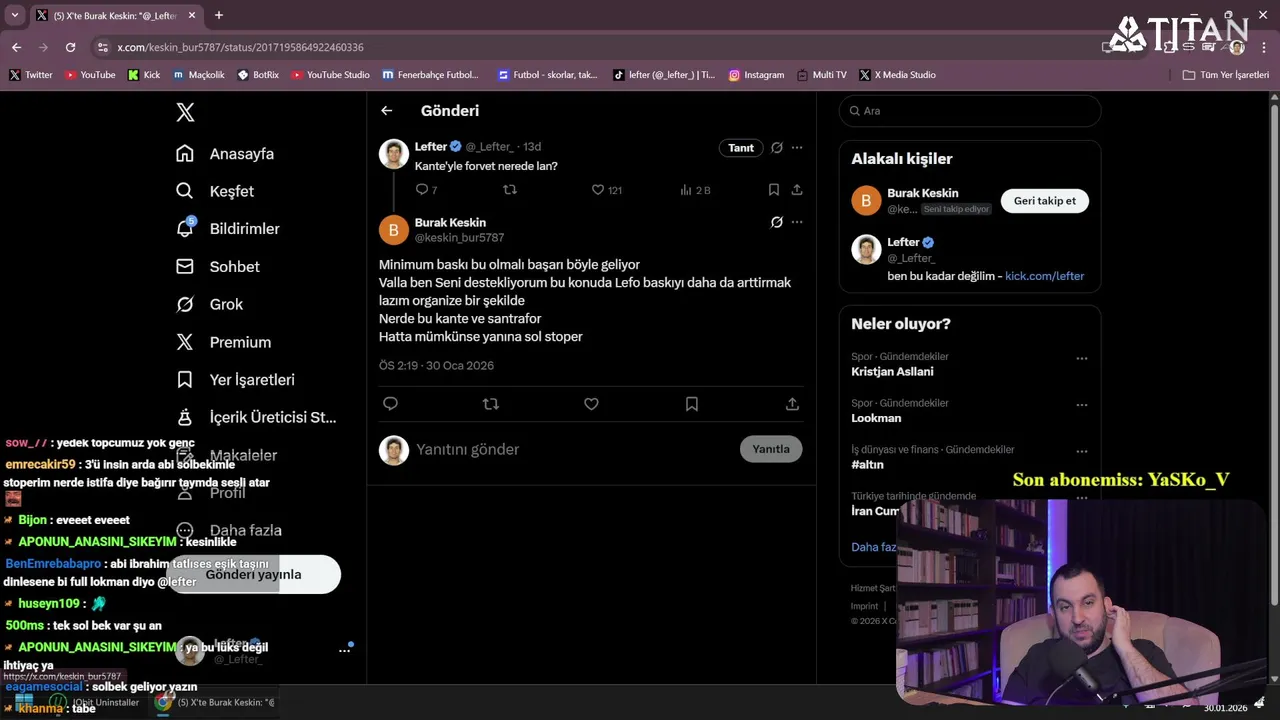Close the Burak Keskin tab
The image size is (1280, 720).
(193, 16)
